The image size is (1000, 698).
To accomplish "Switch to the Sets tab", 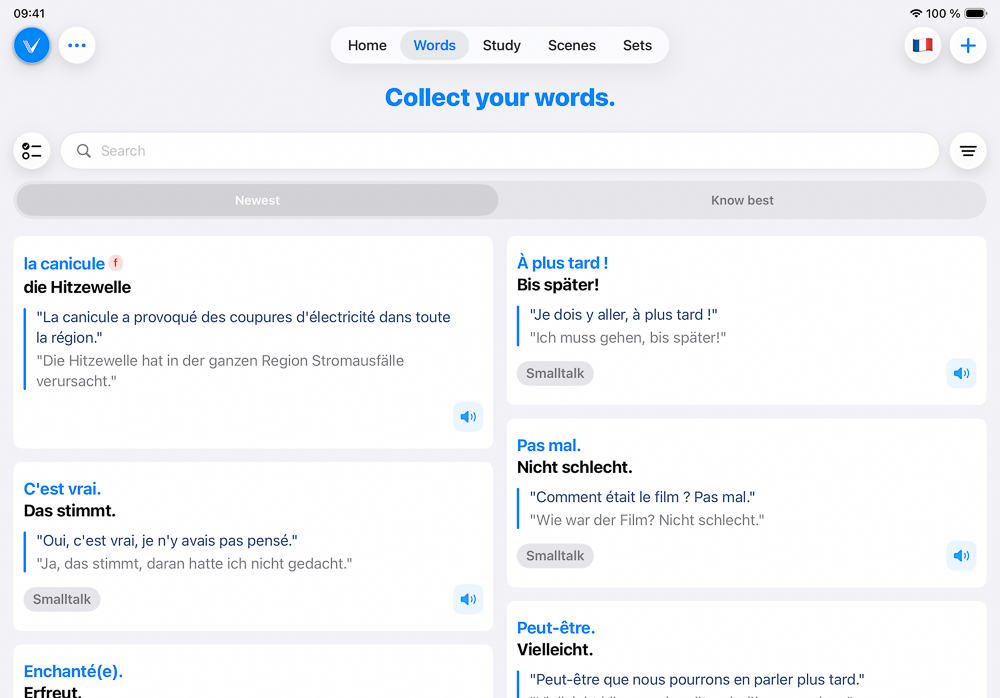I will pyautogui.click(x=637, y=45).
